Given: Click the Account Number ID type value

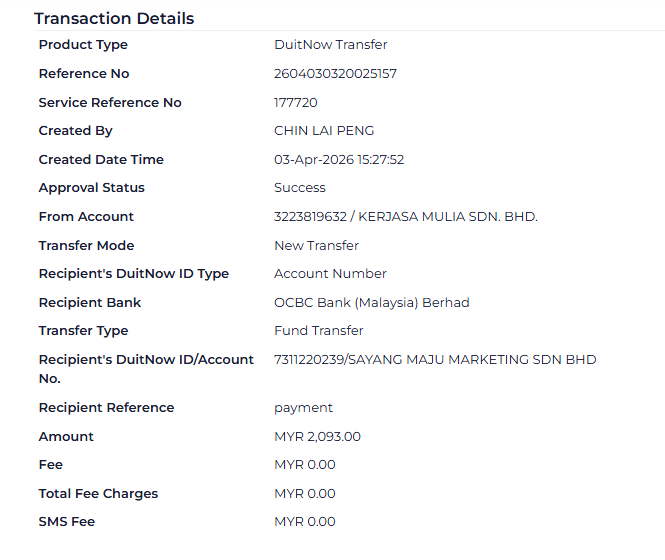Looking at the screenshot, I should (x=330, y=274).
